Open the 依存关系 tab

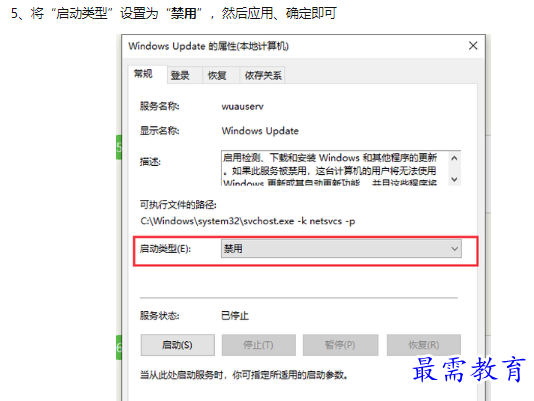click(263, 75)
